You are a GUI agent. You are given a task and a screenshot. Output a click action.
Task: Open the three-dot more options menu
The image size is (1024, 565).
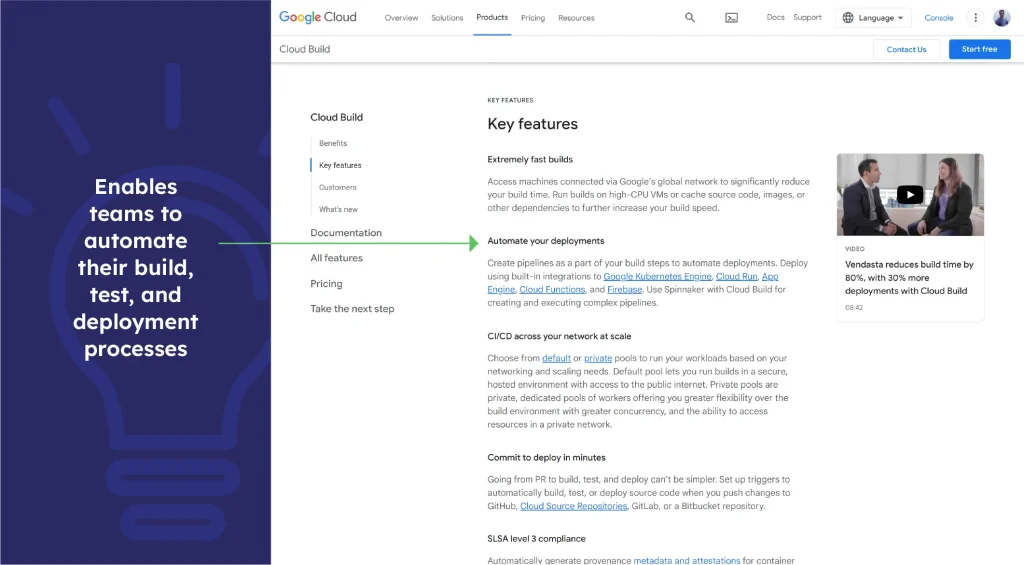(976, 18)
